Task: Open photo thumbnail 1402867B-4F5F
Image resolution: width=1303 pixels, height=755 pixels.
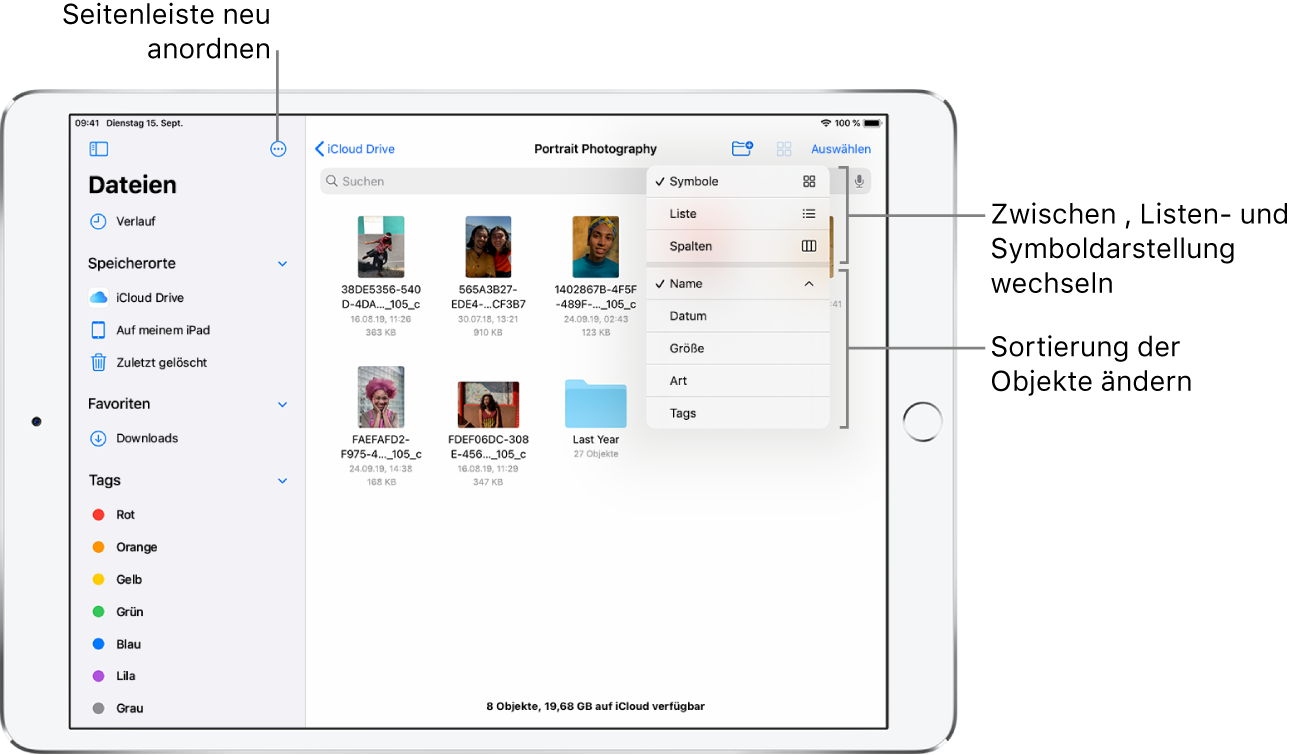Action: pyautogui.click(x=595, y=247)
